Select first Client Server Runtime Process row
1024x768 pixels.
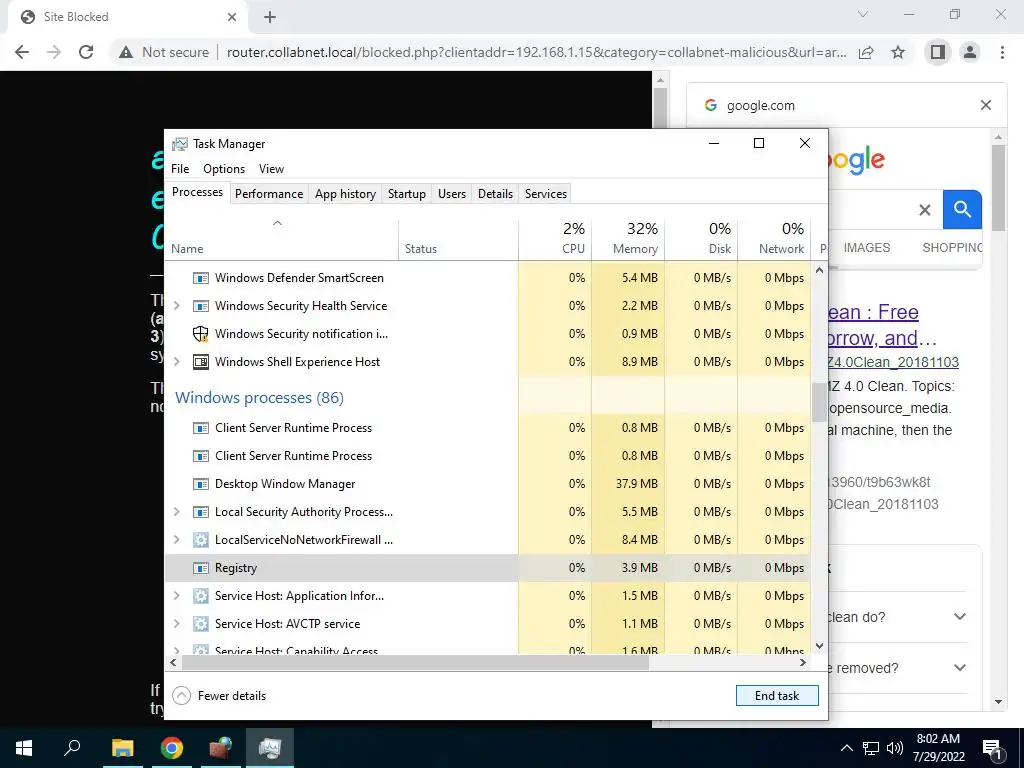[x=488, y=428]
